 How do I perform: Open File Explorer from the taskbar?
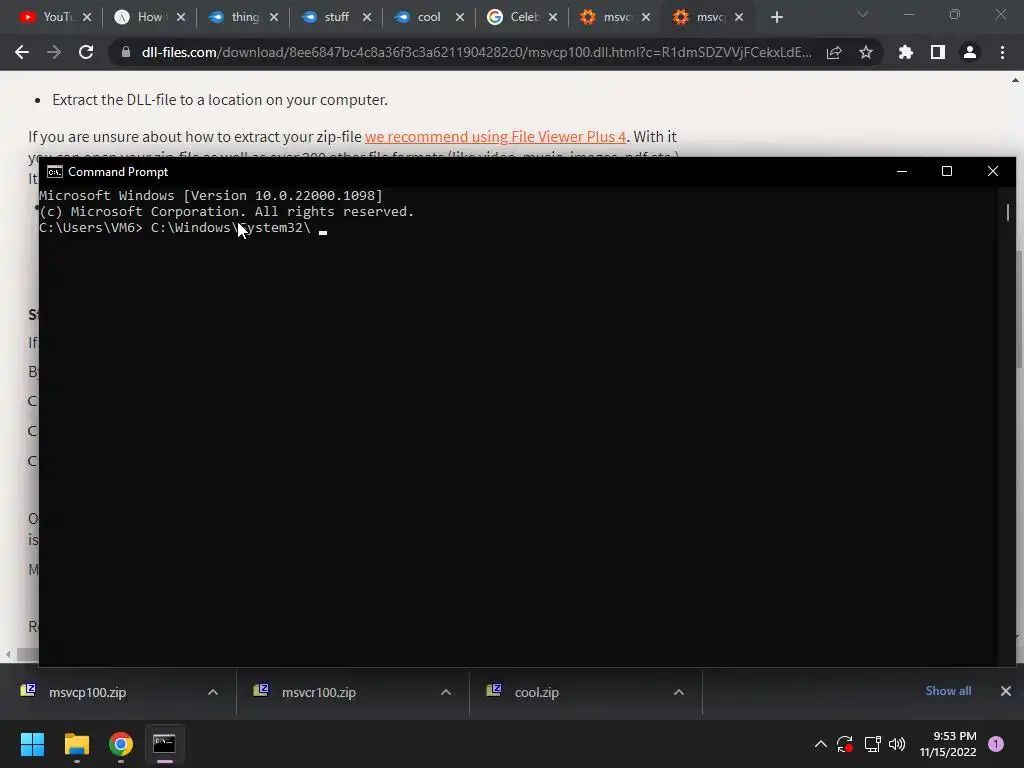coord(76,744)
